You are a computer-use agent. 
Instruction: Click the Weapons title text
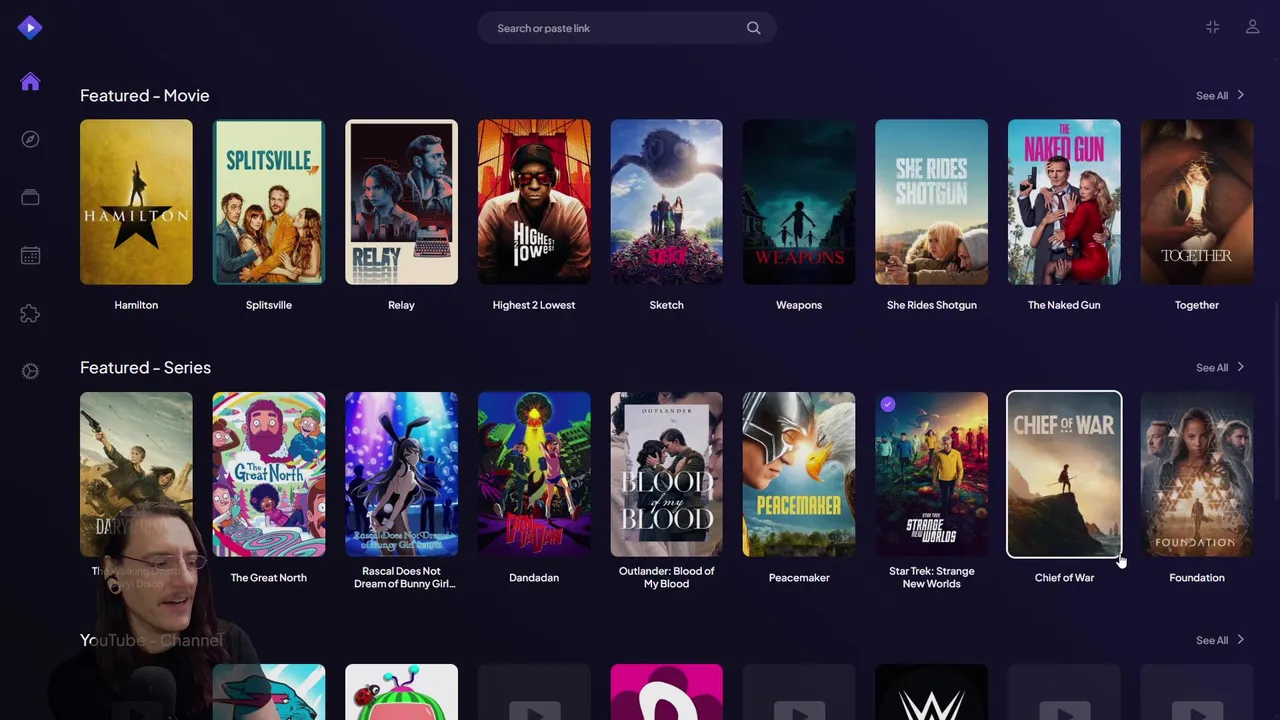click(x=799, y=305)
